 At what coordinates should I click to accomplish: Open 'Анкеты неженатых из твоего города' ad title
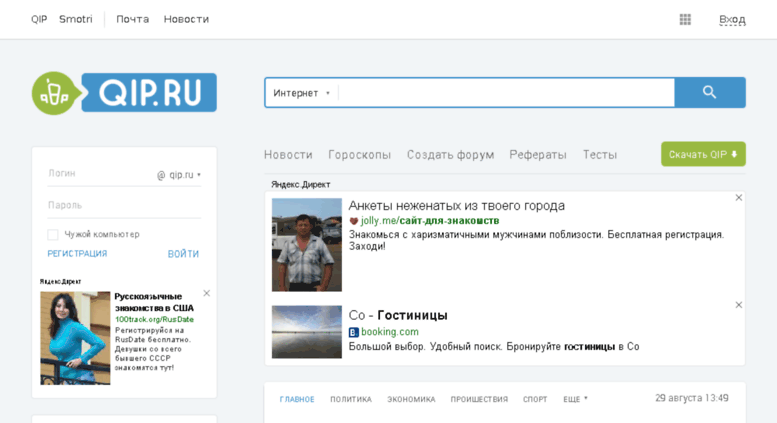[456, 206]
